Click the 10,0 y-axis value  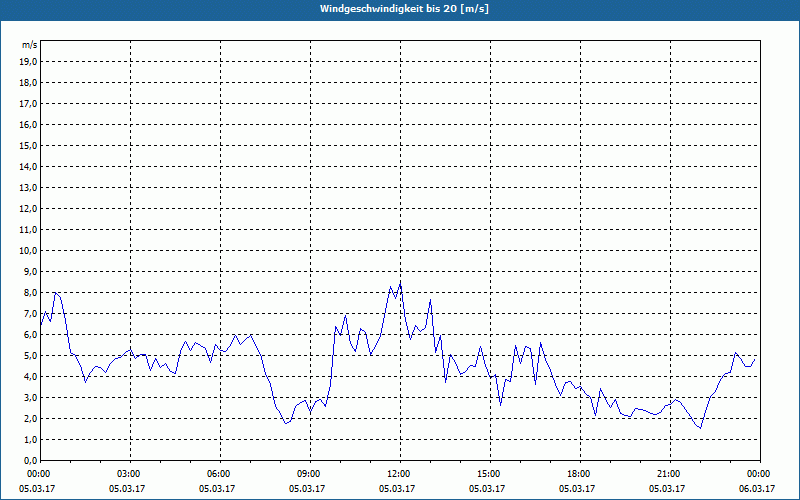click(28, 251)
